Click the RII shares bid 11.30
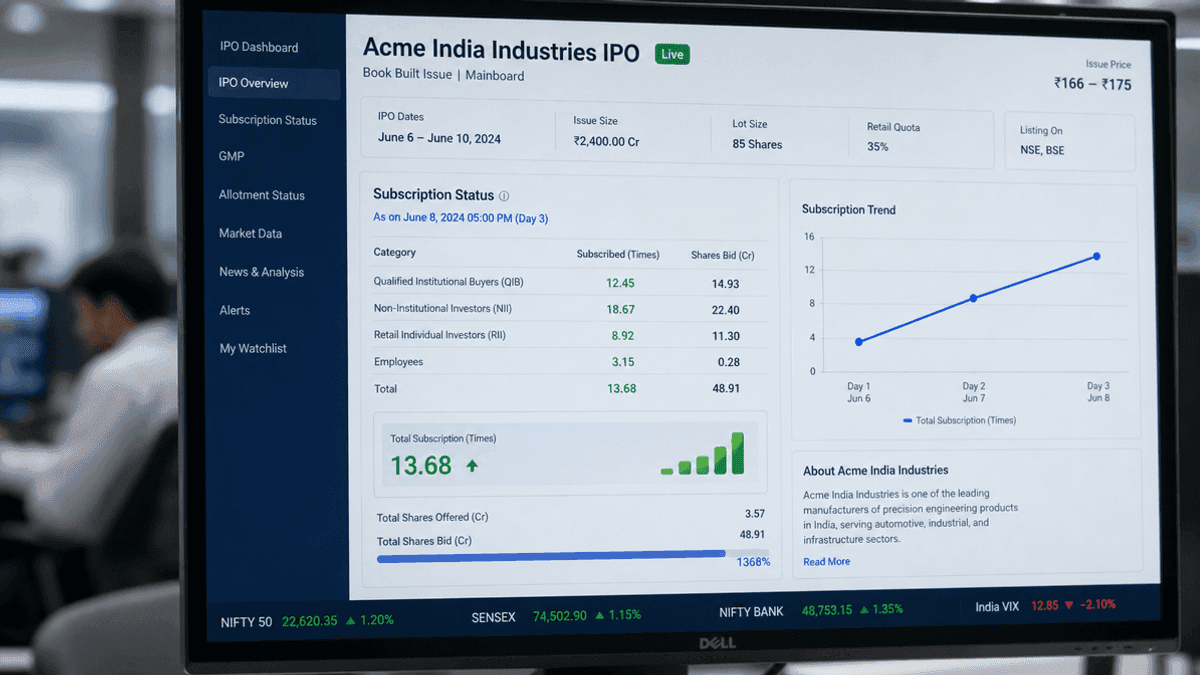This screenshot has width=1200, height=675. click(x=725, y=337)
